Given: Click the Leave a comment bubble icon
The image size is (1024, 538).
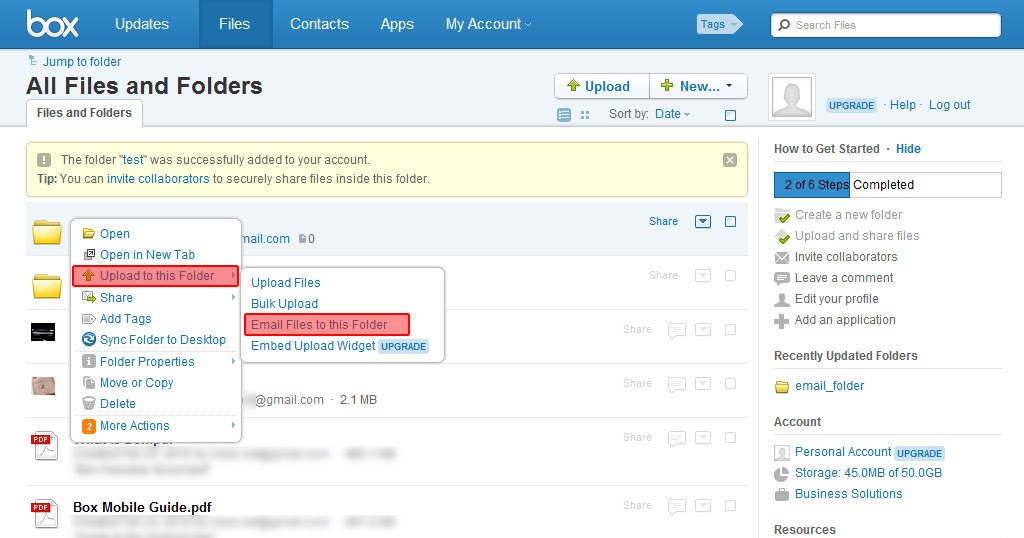Looking at the screenshot, I should point(782,279).
